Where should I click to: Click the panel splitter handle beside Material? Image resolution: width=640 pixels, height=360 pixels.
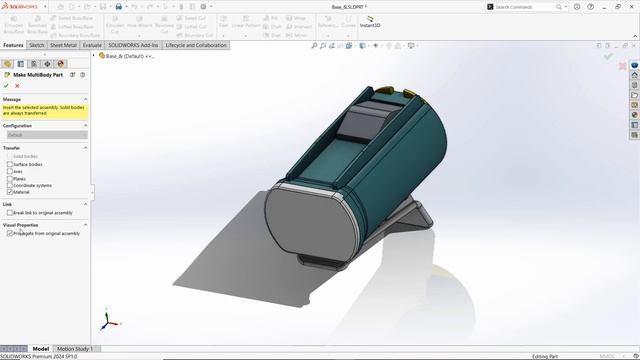tap(92, 192)
